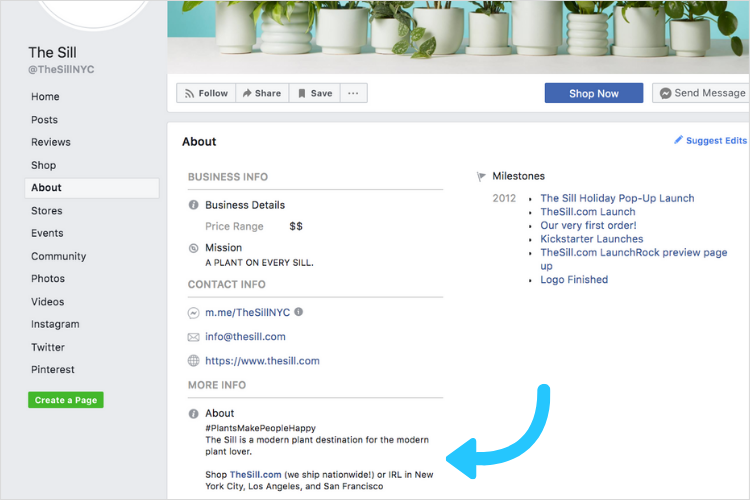Open Stores section
Screen dimensions: 750x500
click(47, 211)
